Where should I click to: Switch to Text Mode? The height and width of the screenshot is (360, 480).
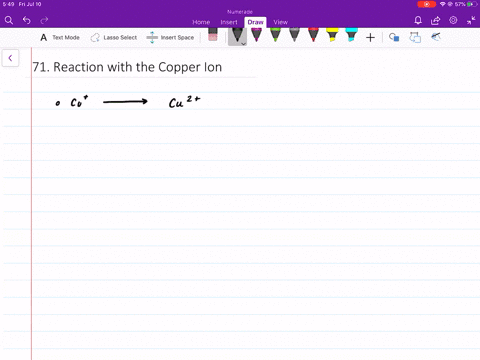pos(60,38)
